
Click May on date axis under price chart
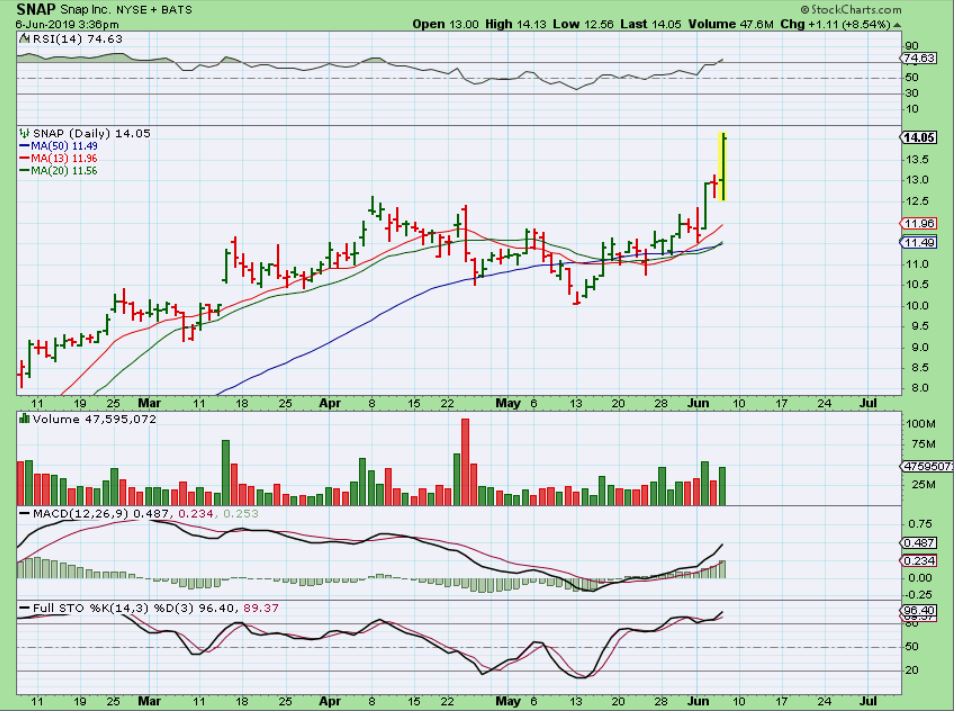point(508,403)
